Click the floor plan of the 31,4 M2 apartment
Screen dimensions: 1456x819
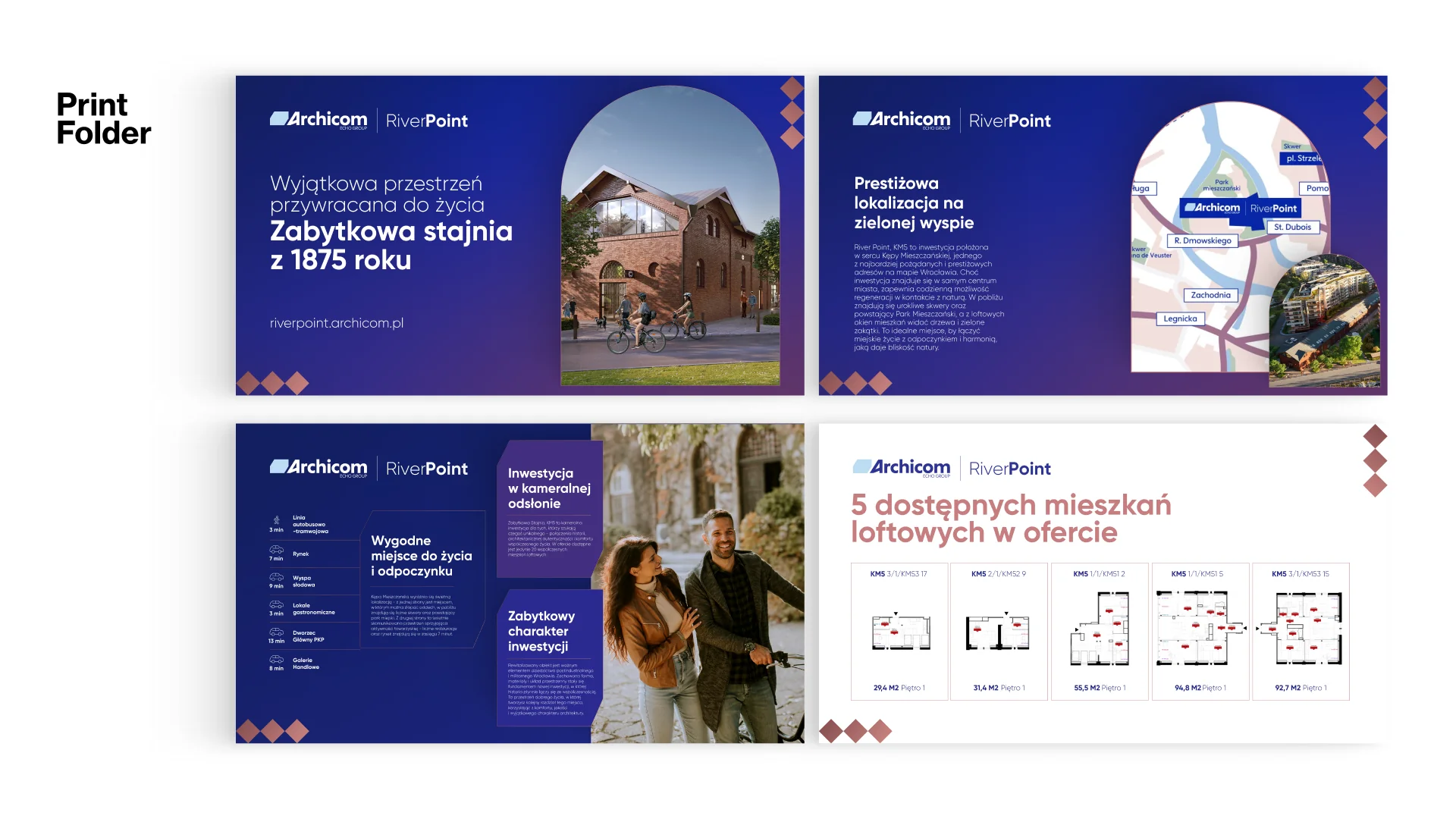point(998,631)
